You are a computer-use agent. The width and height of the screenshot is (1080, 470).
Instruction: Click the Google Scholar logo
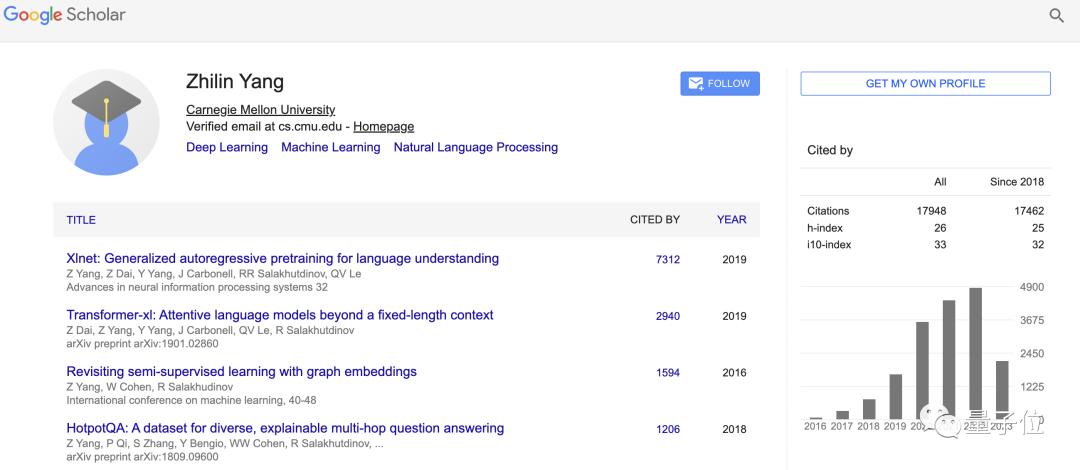pyautogui.click(x=64, y=16)
